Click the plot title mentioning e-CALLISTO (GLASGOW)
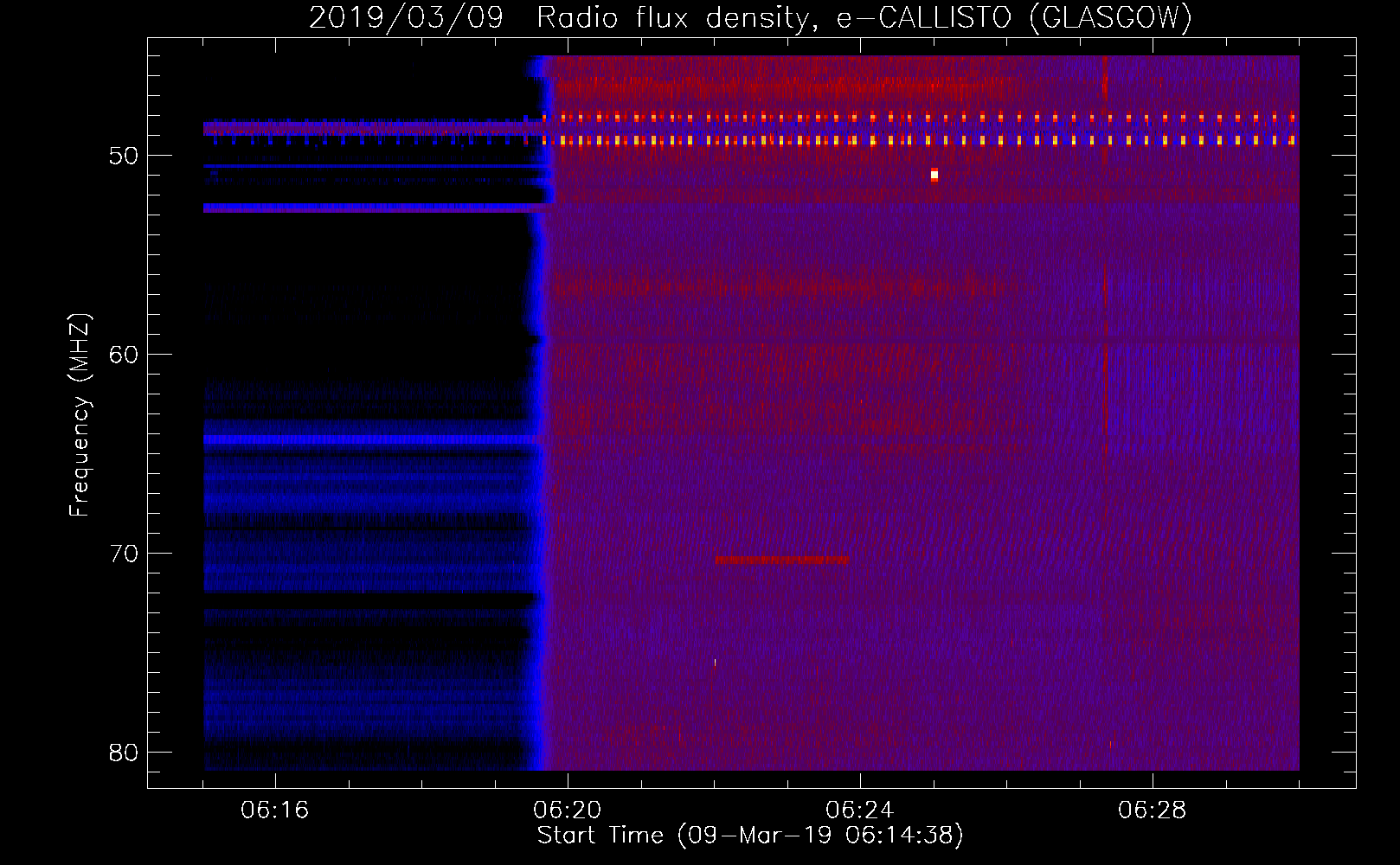The height and width of the screenshot is (865, 1400). 750,17
